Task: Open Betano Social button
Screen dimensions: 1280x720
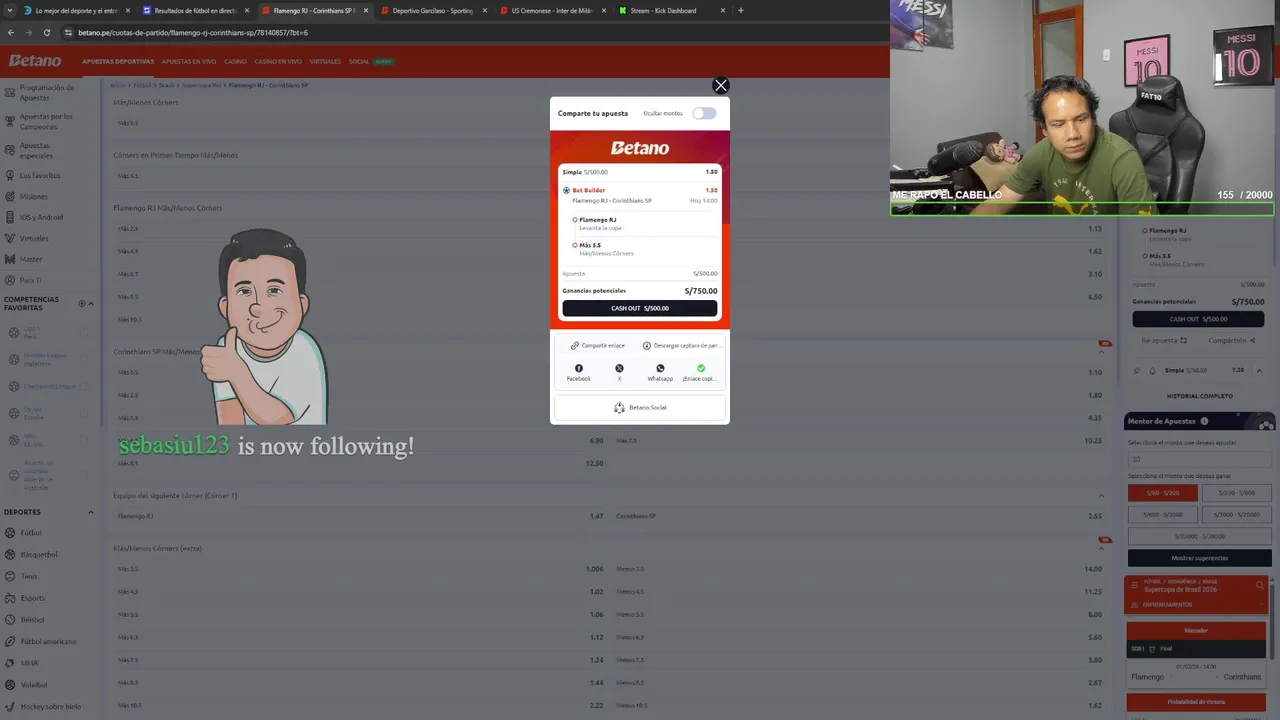Action: pos(640,408)
